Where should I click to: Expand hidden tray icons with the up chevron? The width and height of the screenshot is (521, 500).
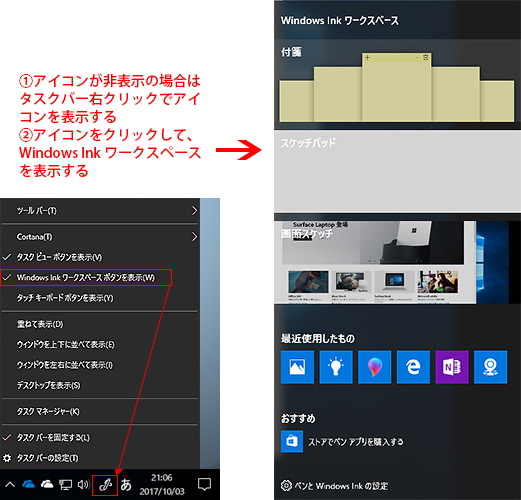[x=10, y=484]
